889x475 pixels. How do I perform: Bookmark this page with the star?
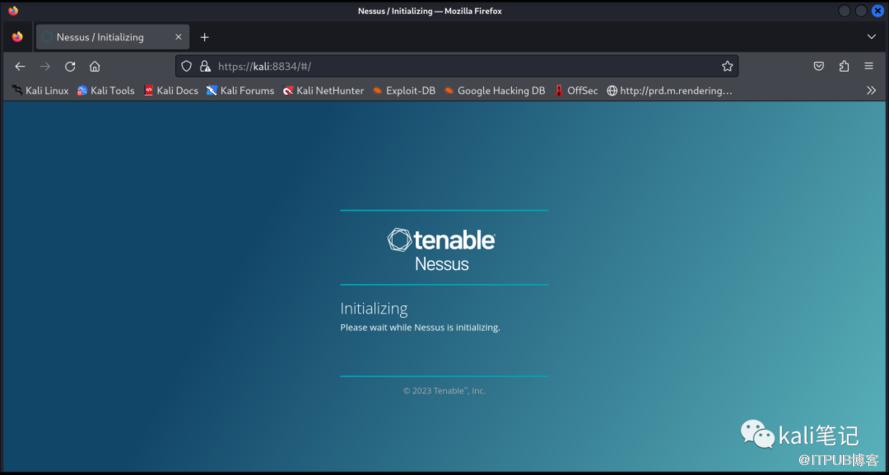(x=727, y=66)
